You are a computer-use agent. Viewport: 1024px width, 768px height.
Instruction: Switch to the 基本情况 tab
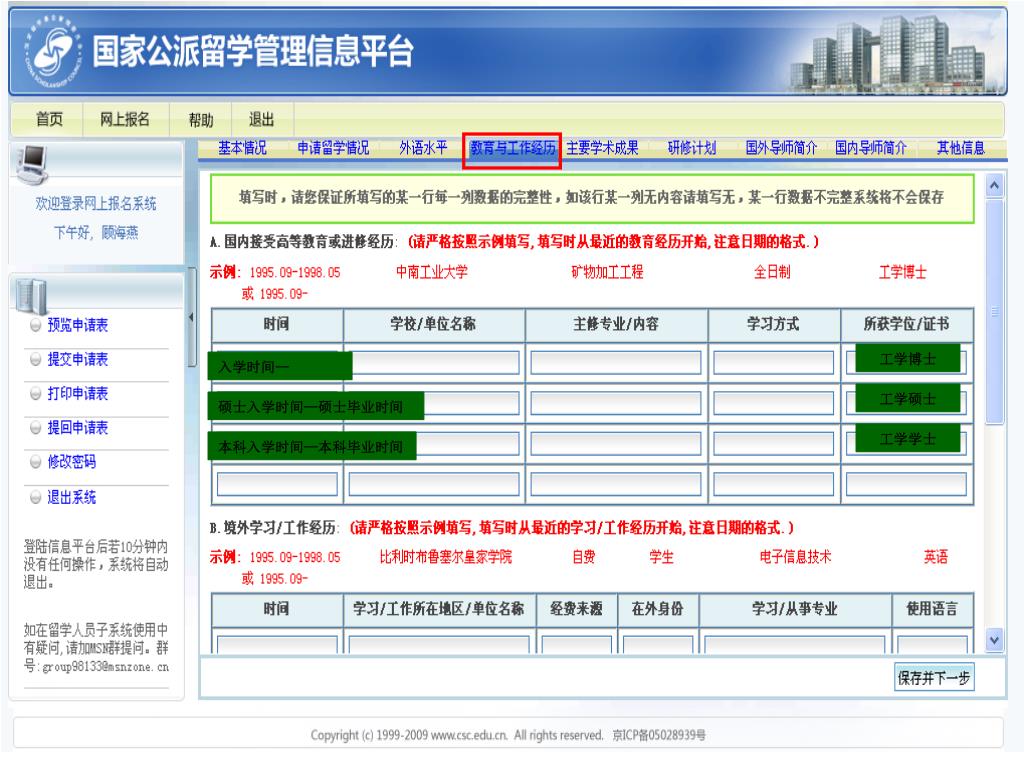tap(243, 148)
